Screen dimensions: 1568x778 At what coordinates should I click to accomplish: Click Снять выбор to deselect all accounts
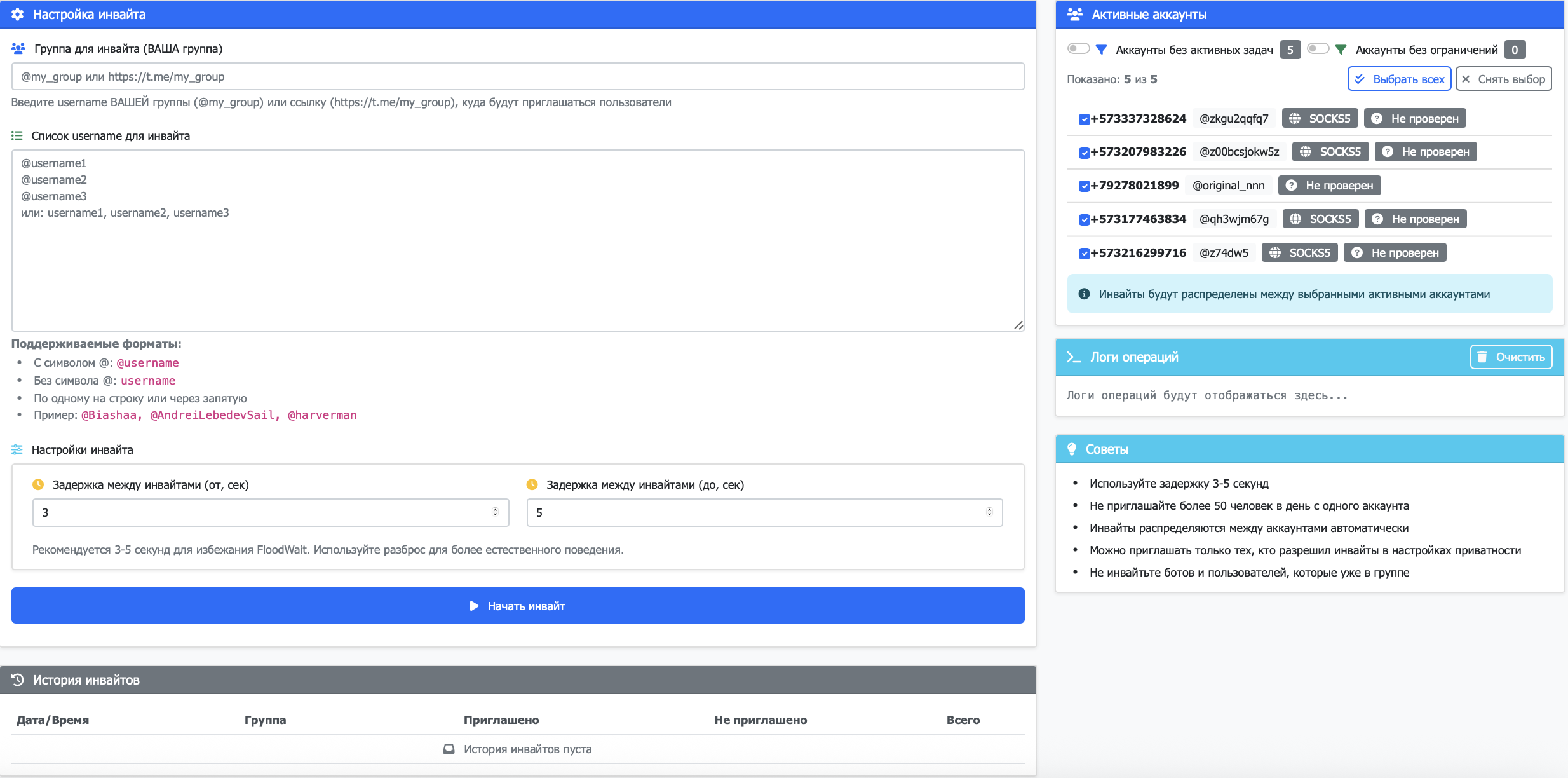coord(1503,79)
